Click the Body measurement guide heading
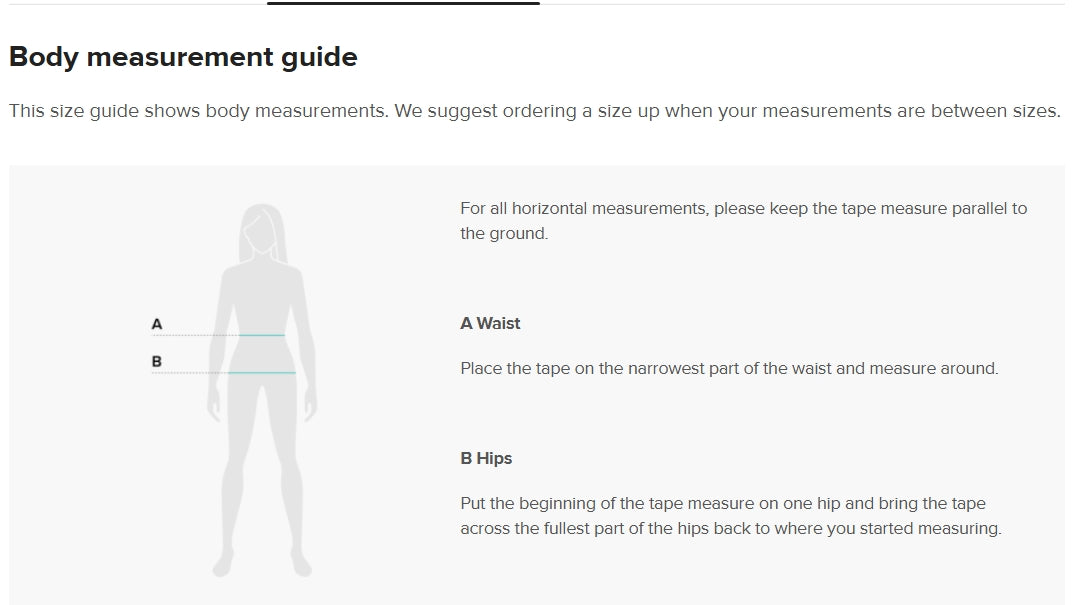The width and height of the screenshot is (1074, 605). pos(183,57)
